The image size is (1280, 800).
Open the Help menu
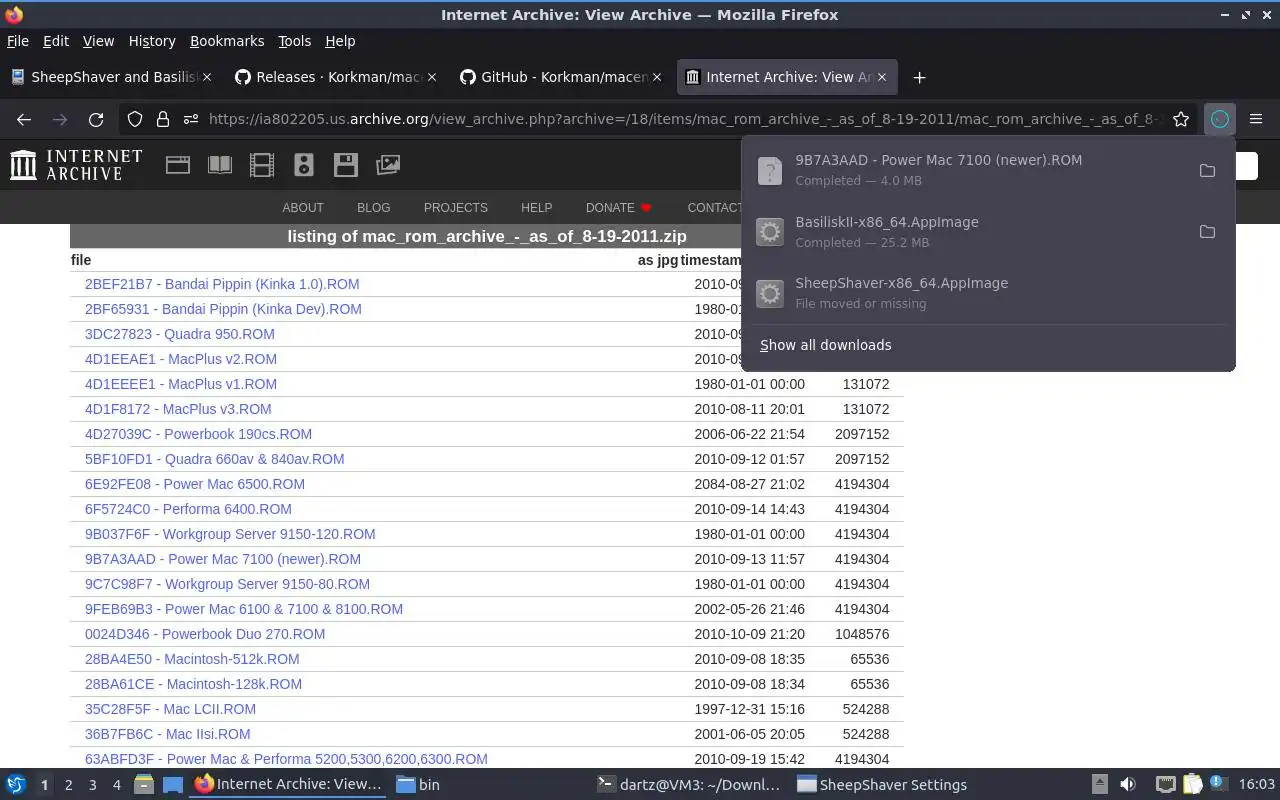pyautogui.click(x=340, y=41)
